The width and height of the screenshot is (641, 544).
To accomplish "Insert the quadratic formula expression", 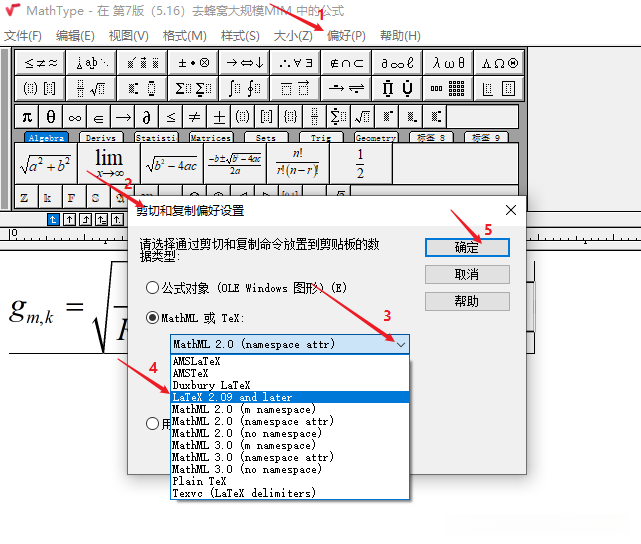I will pos(235,163).
